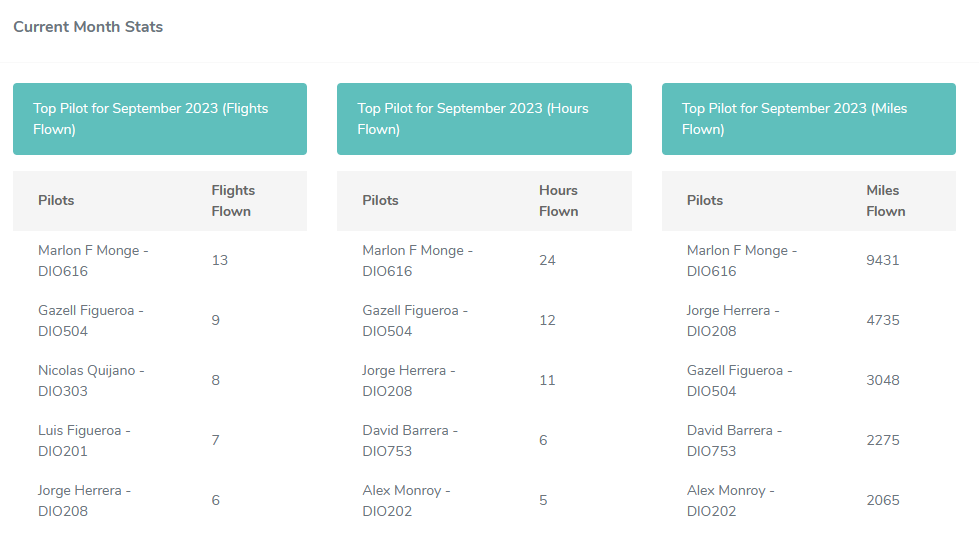
Task: Click Miles Flown column header
Action: click(885, 201)
